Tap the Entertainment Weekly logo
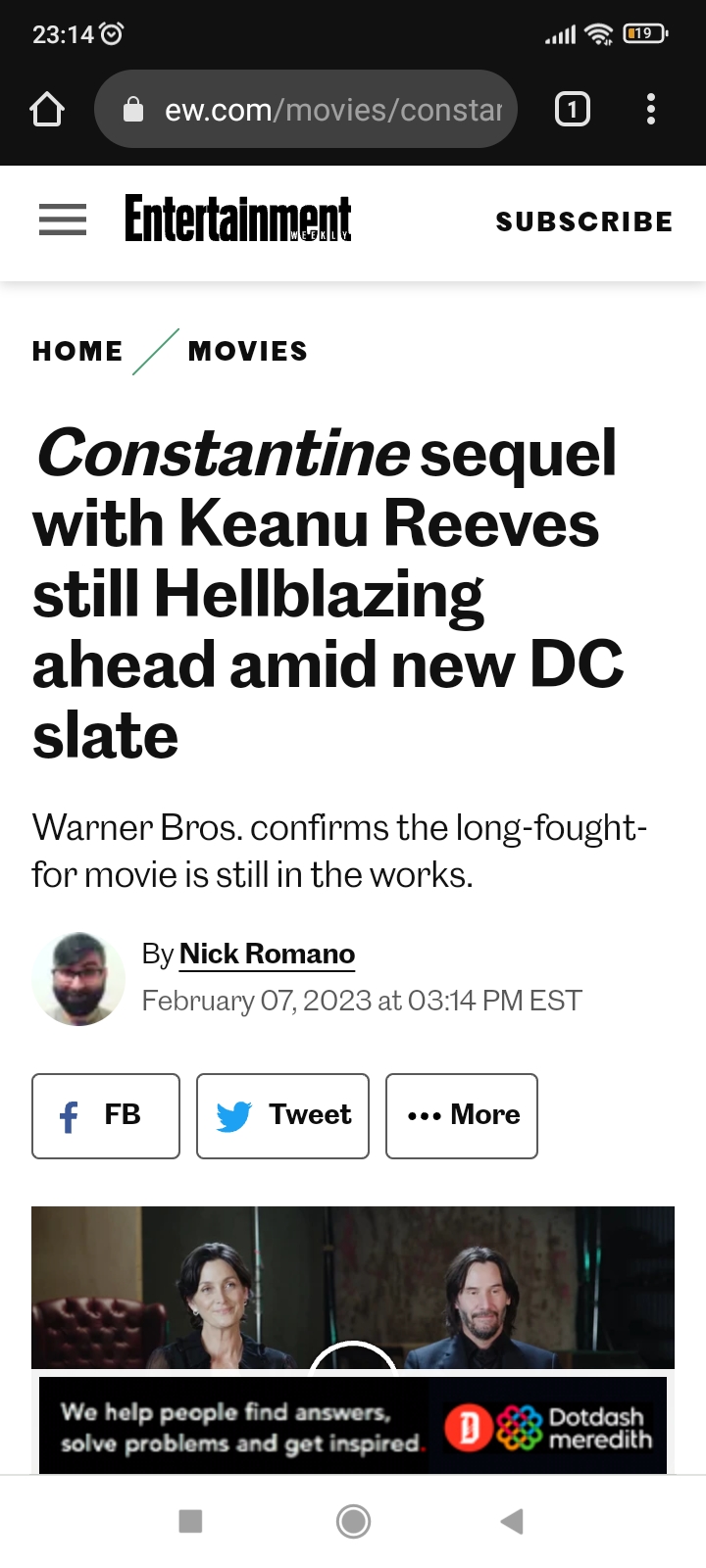 237,219
